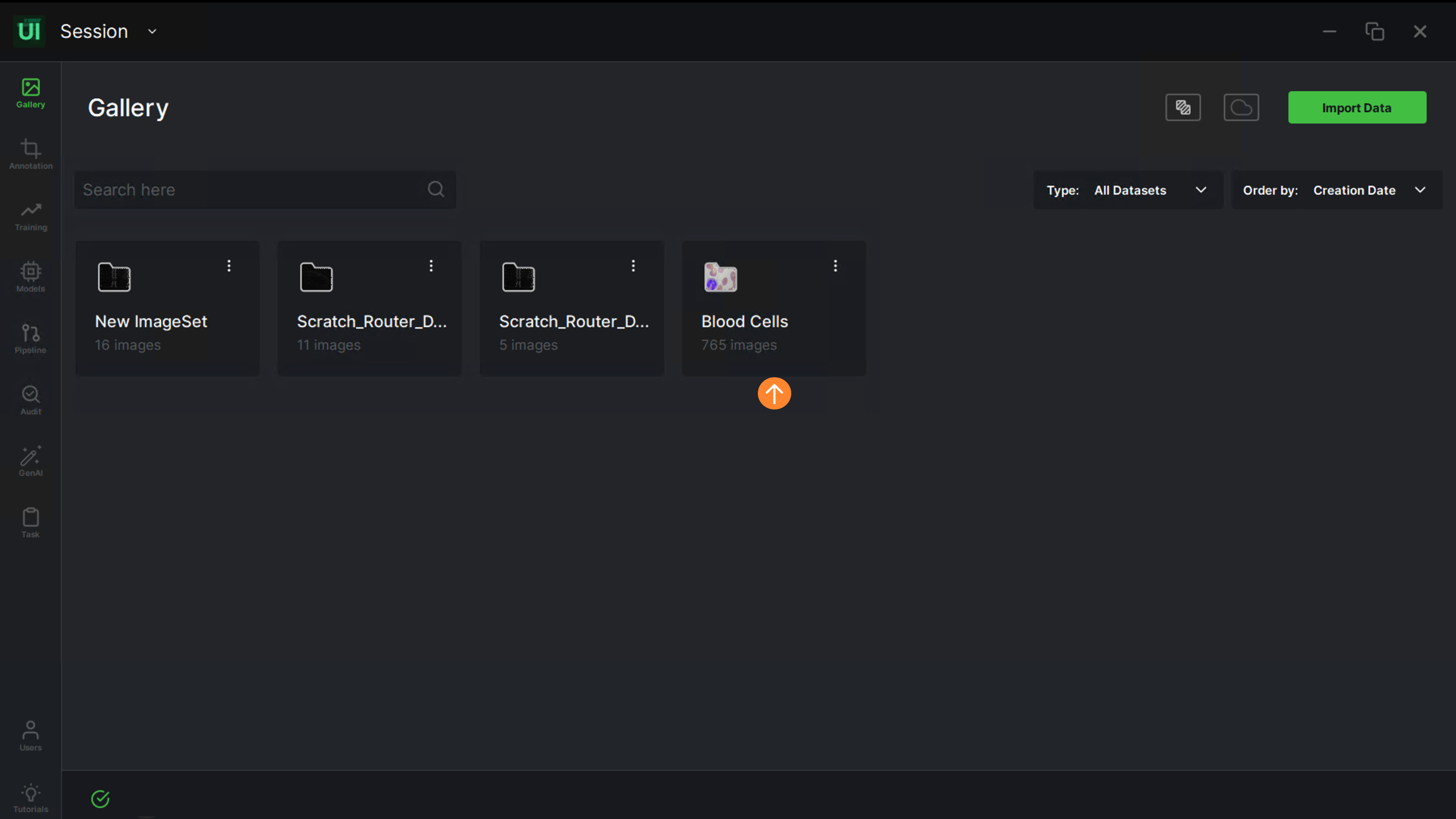Open the New ImageSet options menu
This screenshot has width=1456, height=819.
pyautogui.click(x=229, y=266)
